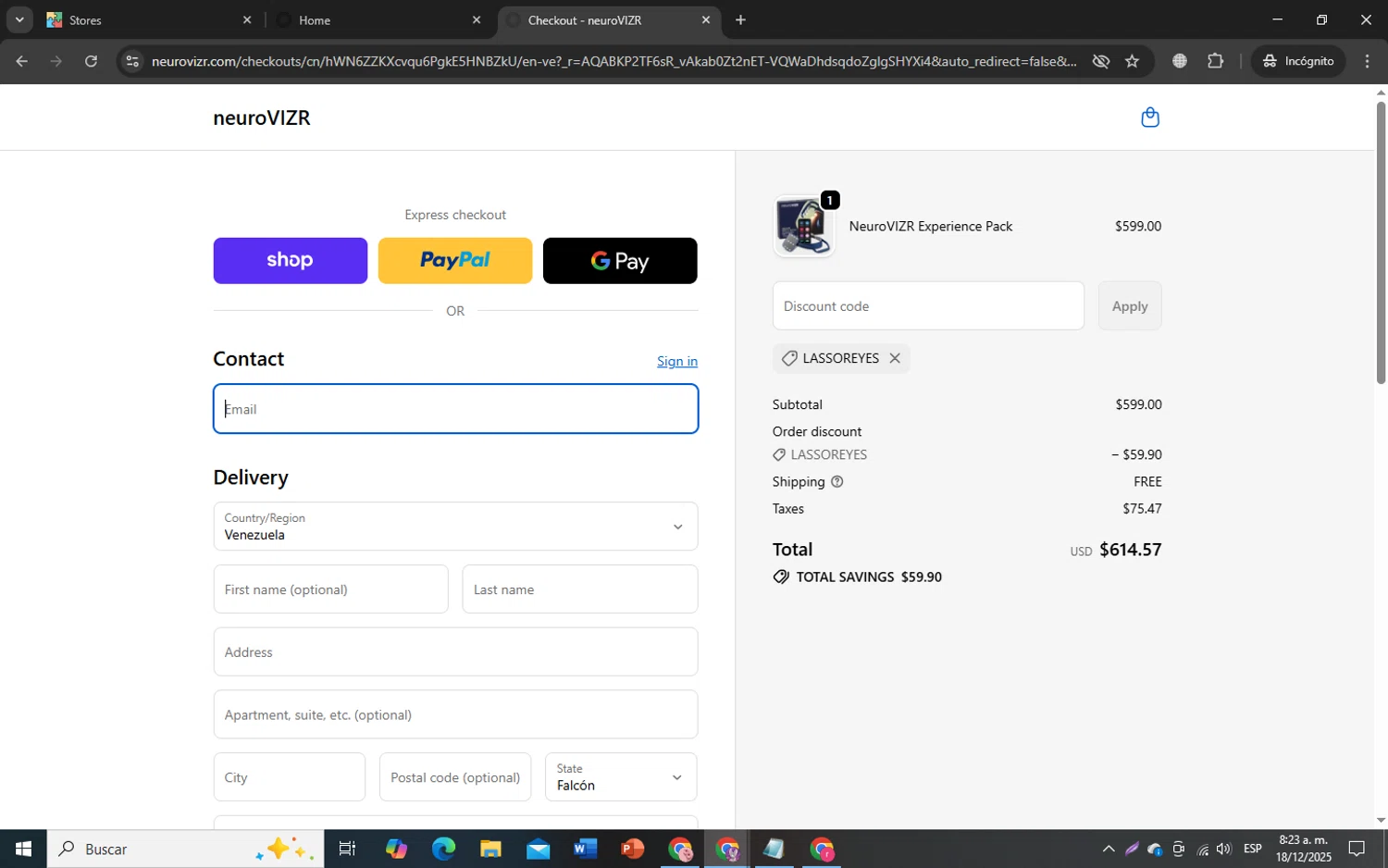This screenshot has width=1388, height=868.
Task: Open PowerPoint from taskbar
Action: [632, 849]
